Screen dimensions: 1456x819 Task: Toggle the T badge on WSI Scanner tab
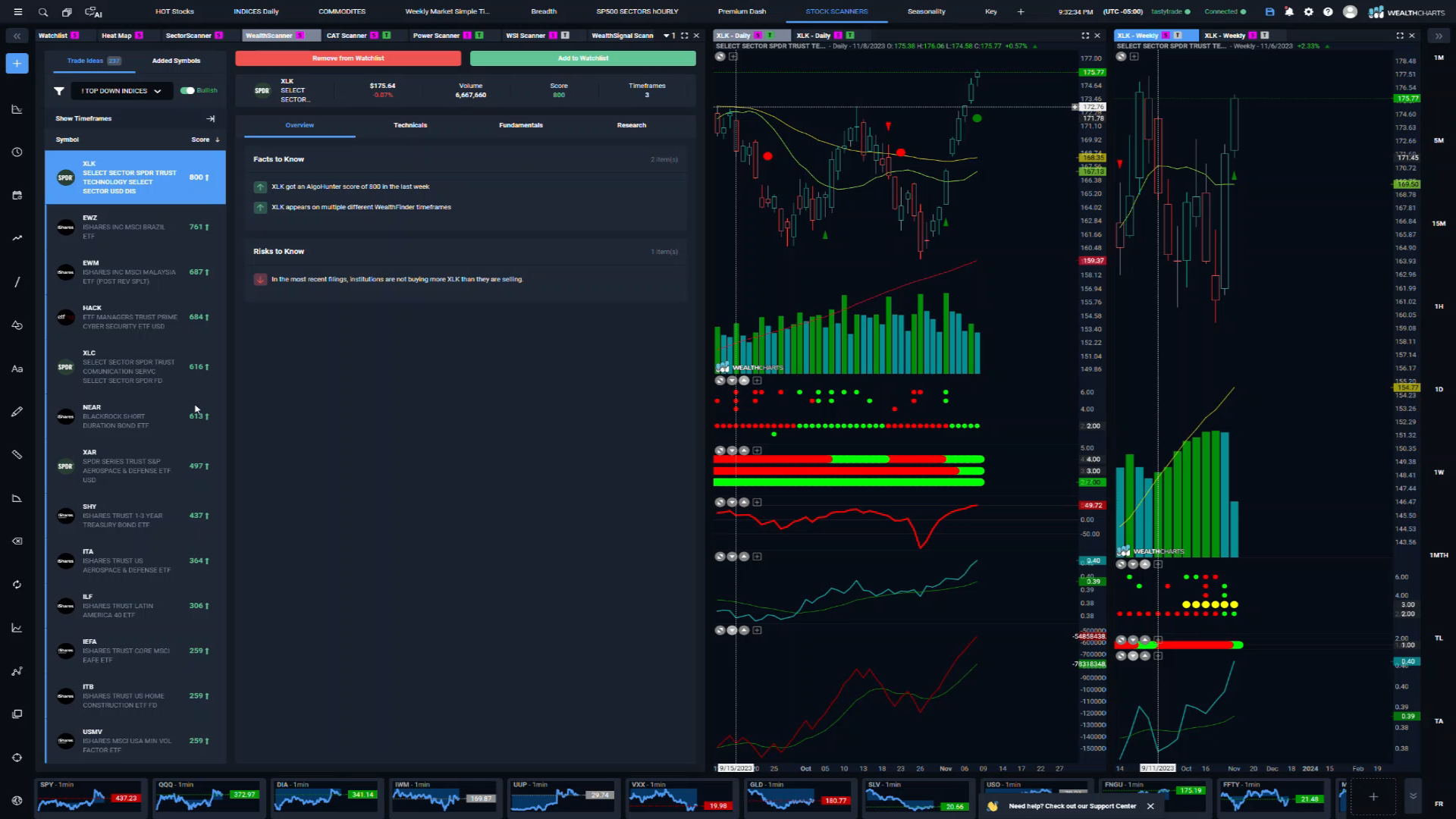coord(565,36)
